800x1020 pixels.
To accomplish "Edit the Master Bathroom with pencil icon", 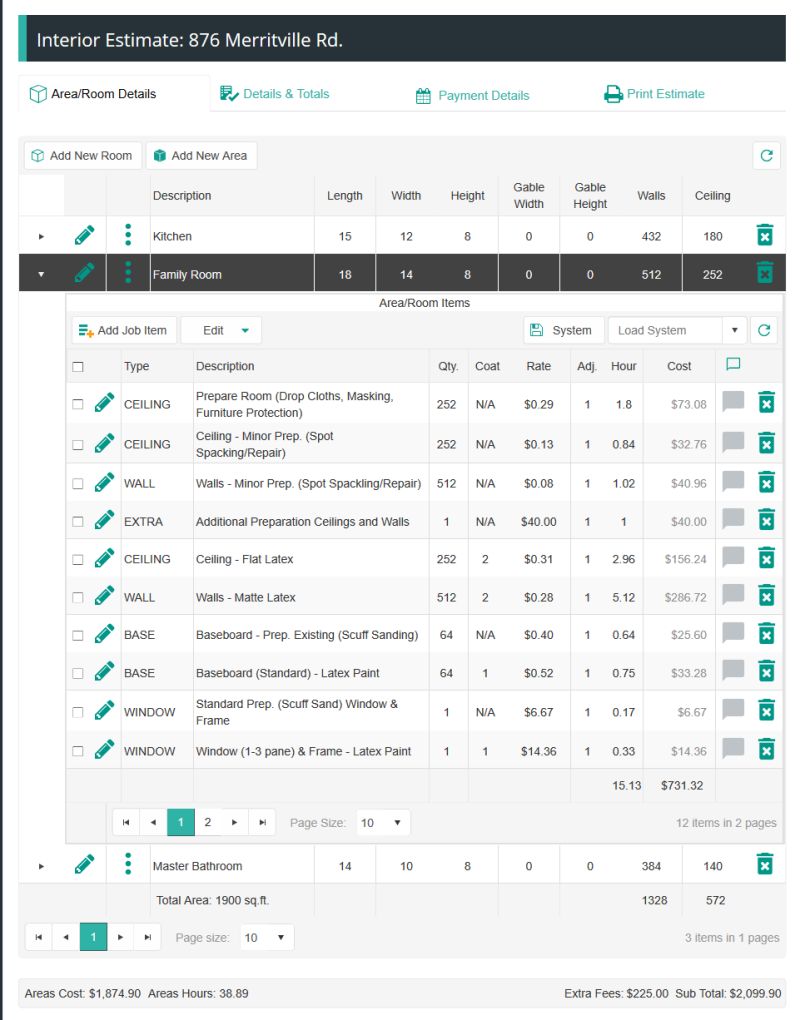I will click(85, 865).
